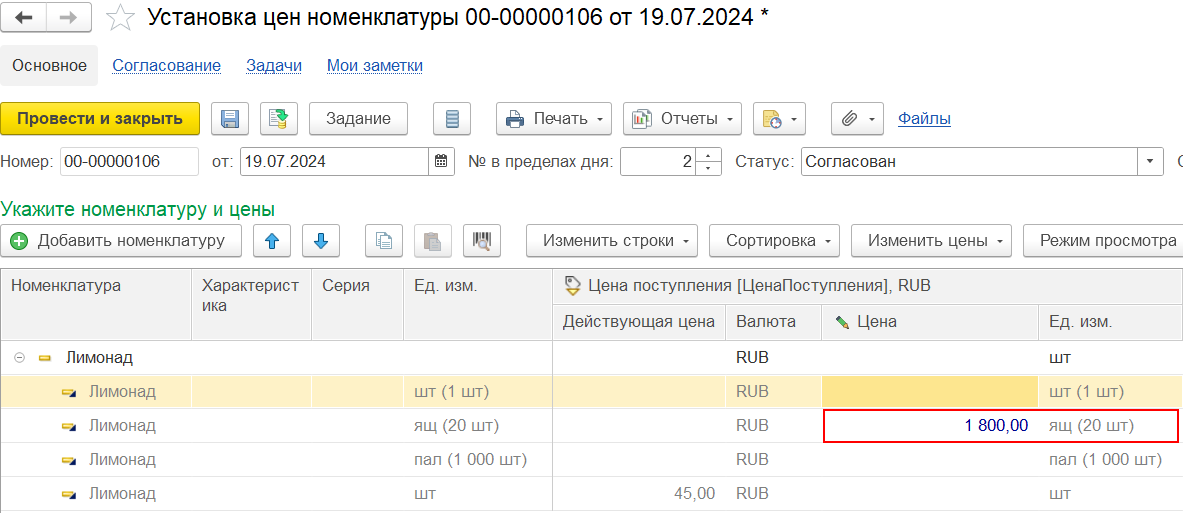The height and width of the screenshot is (513, 1183).
Task: Go back using the left arrow
Action: coord(24,17)
